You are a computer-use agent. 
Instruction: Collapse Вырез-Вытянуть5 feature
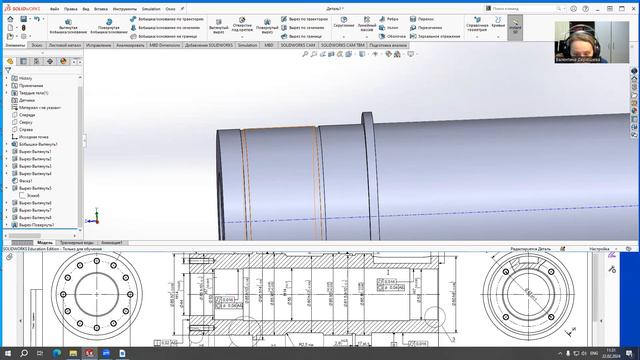point(7,188)
